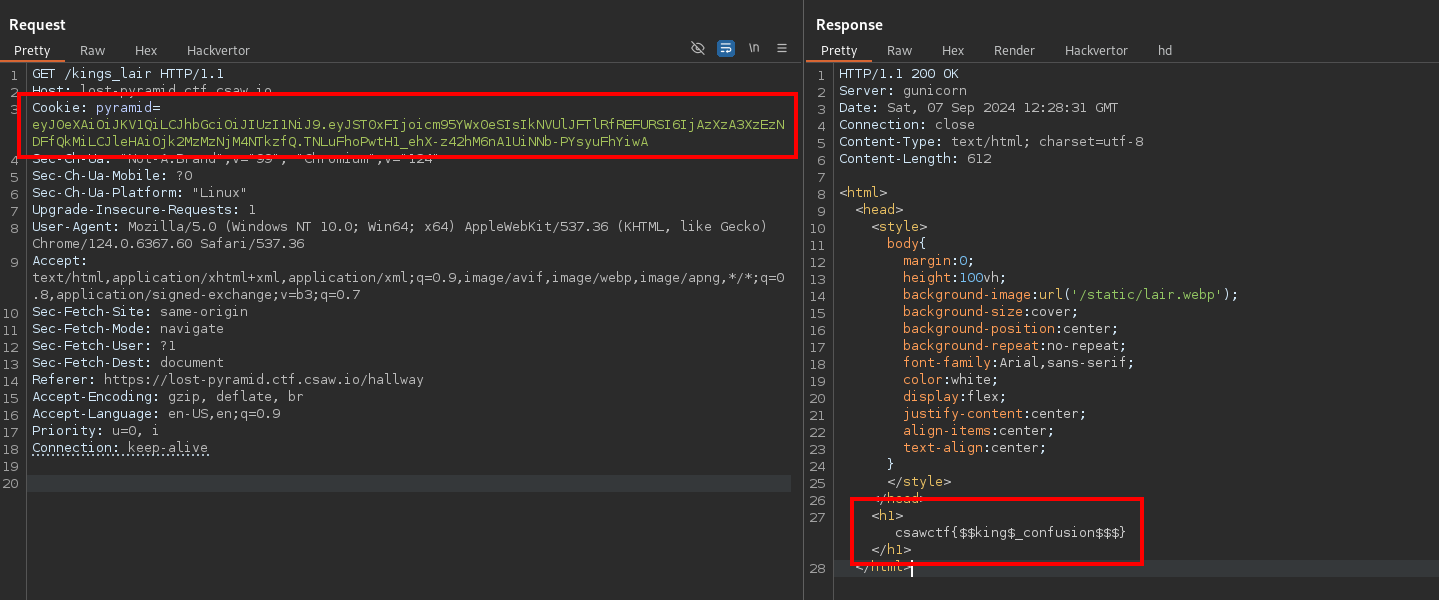The image size is (1439, 600).
Task: Click the csawctf{$$king$_confusion$$$} flag text
Action: (1011, 533)
